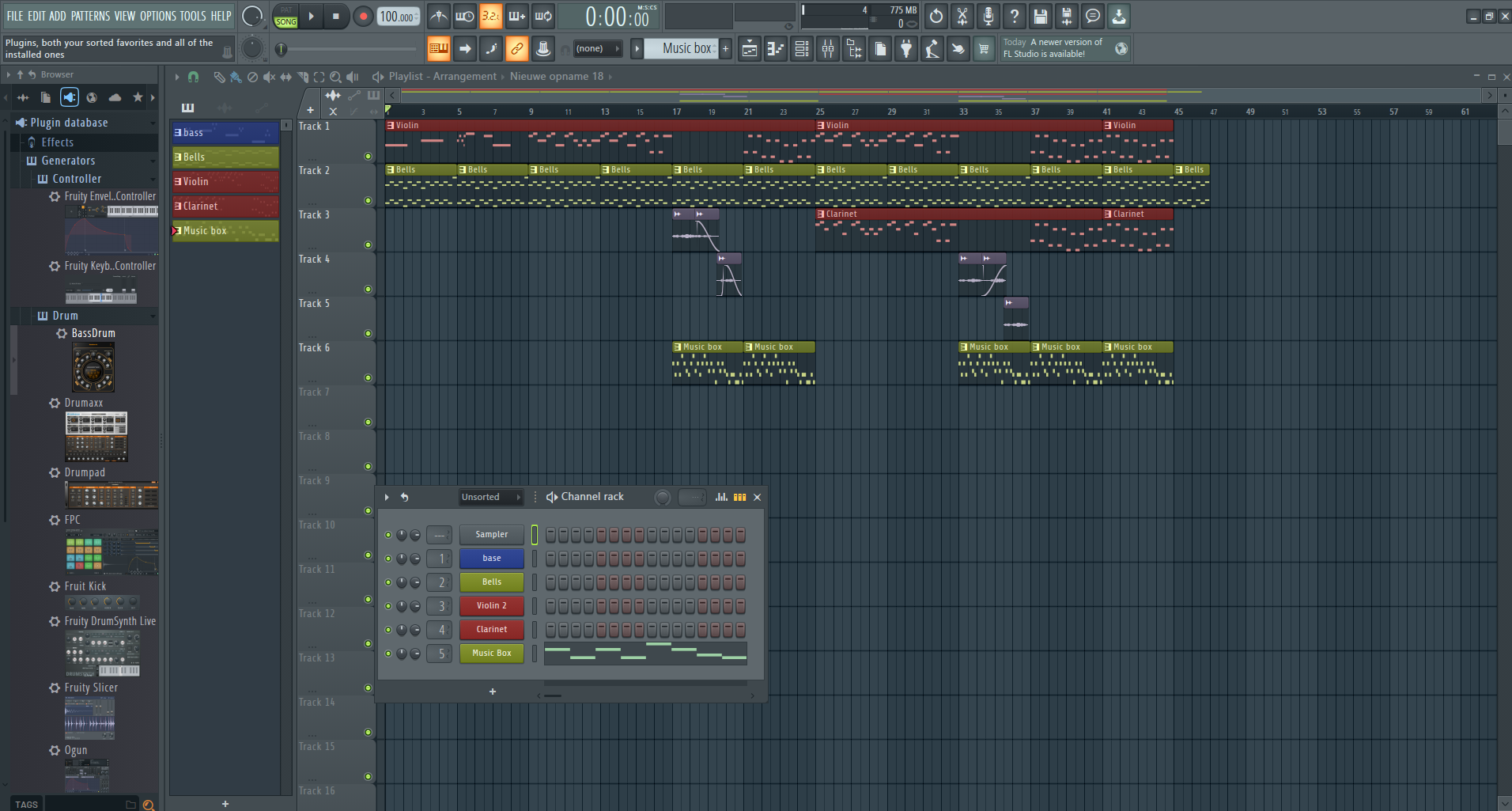Image resolution: width=1512 pixels, height=811 pixels.
Task: Toggle the link to controller orange icon
Action: [516, 49]
